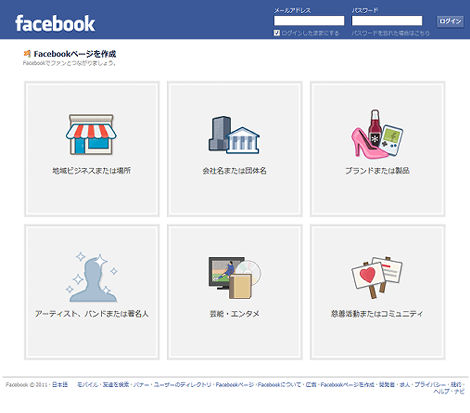The height and width of the screenshot is (413, 470).
Task: Open the プライバシー footer link
Action: (430, 385)
